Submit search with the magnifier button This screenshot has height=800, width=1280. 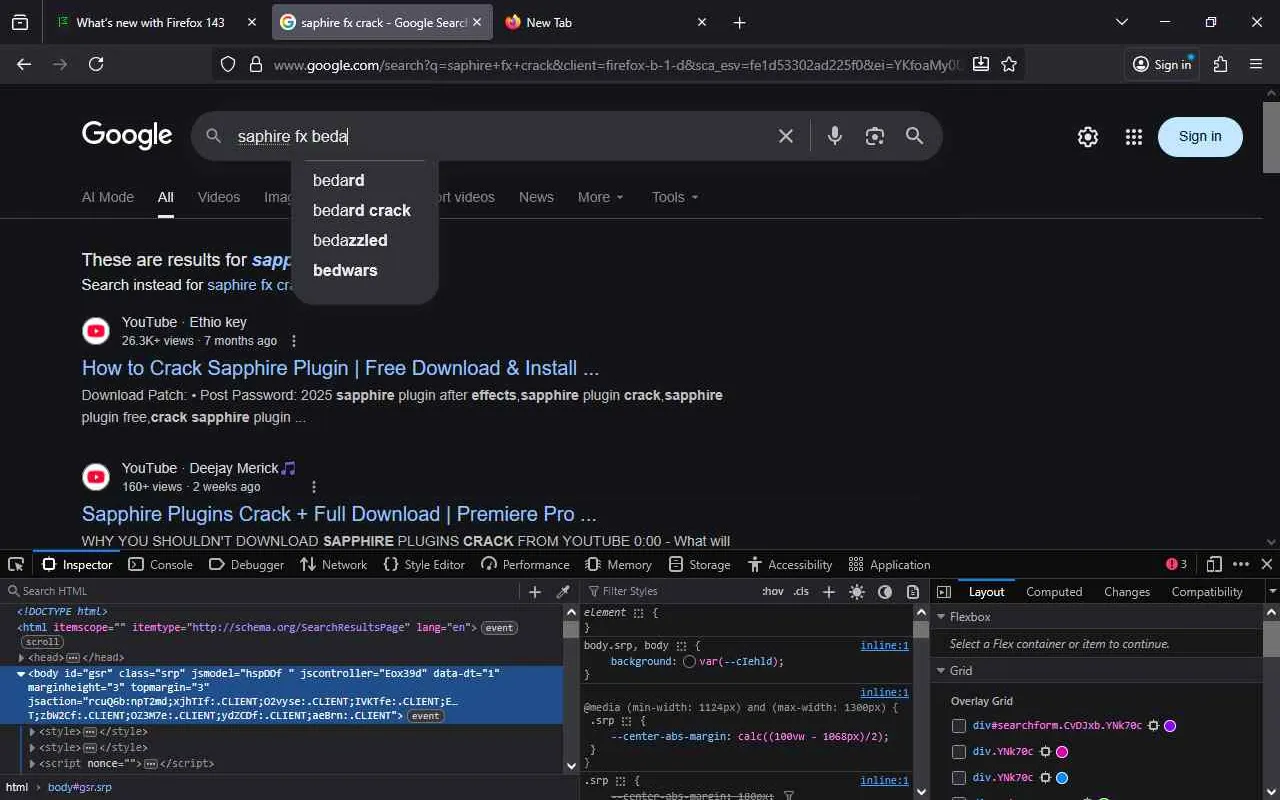tap(914, 136)
